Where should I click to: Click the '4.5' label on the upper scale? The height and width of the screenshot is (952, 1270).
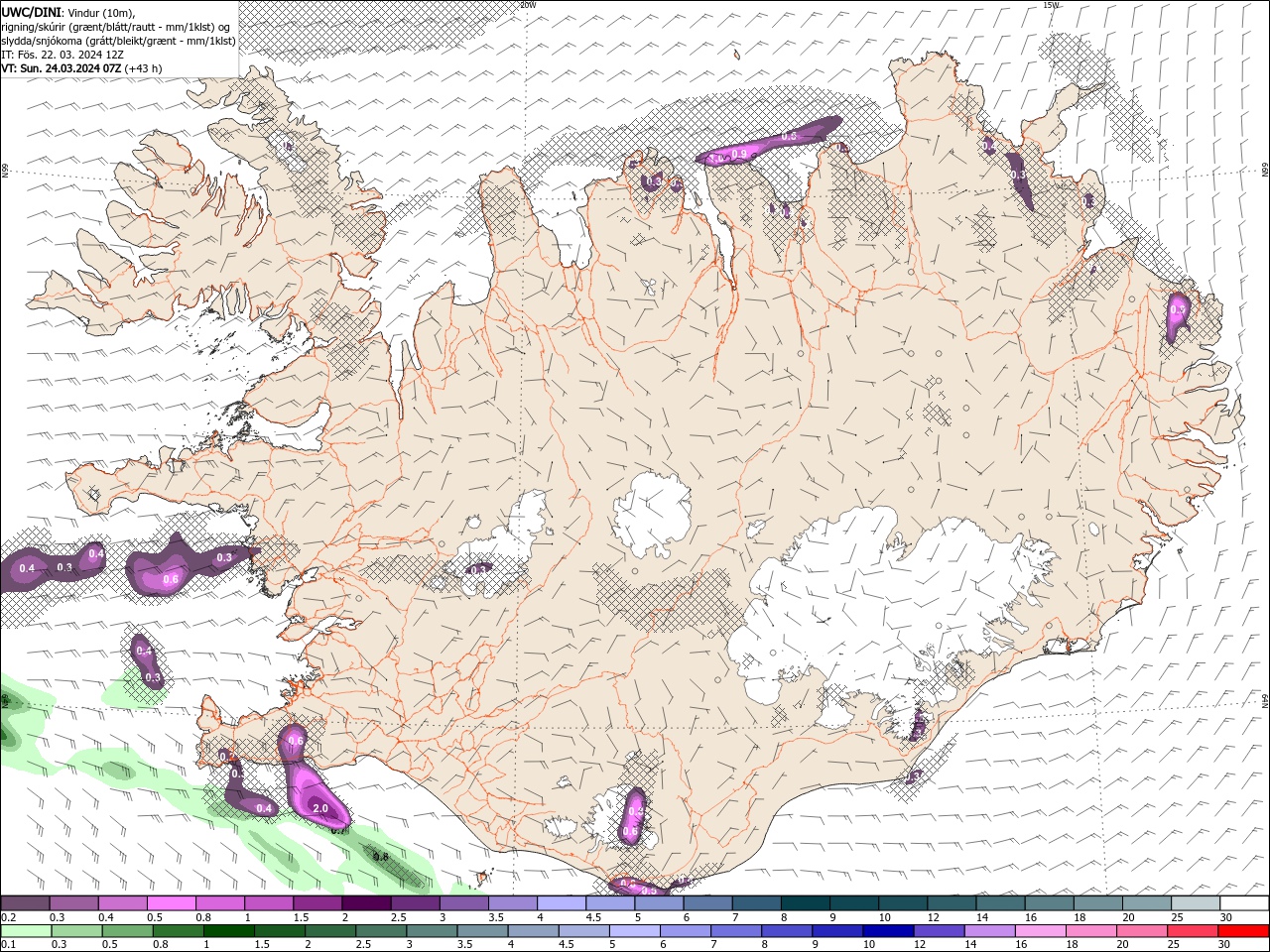[593, 917]
